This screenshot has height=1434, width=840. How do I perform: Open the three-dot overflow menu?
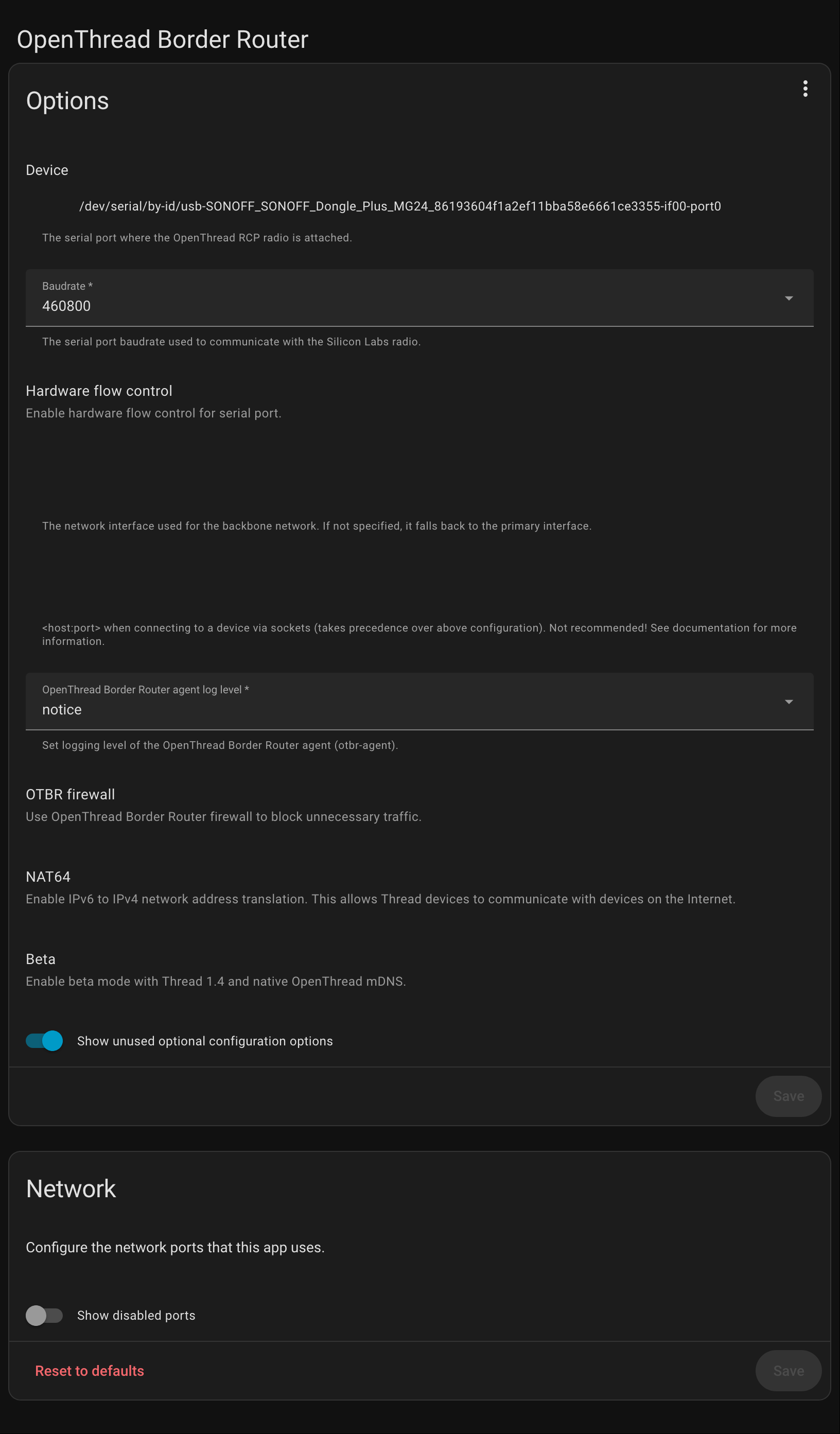tap(806, 88)
